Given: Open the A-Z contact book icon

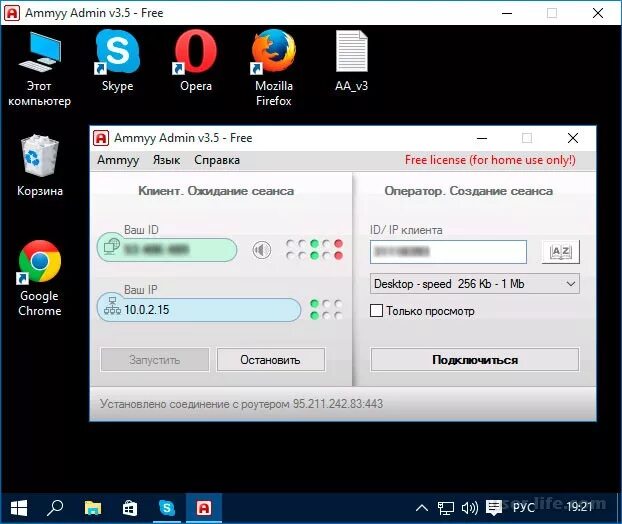Looking at the screenshot, I should 561,251.
